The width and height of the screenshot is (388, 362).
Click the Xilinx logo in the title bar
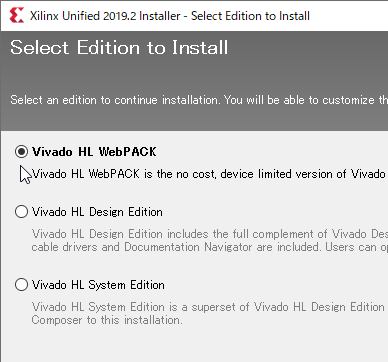point(17,16)
